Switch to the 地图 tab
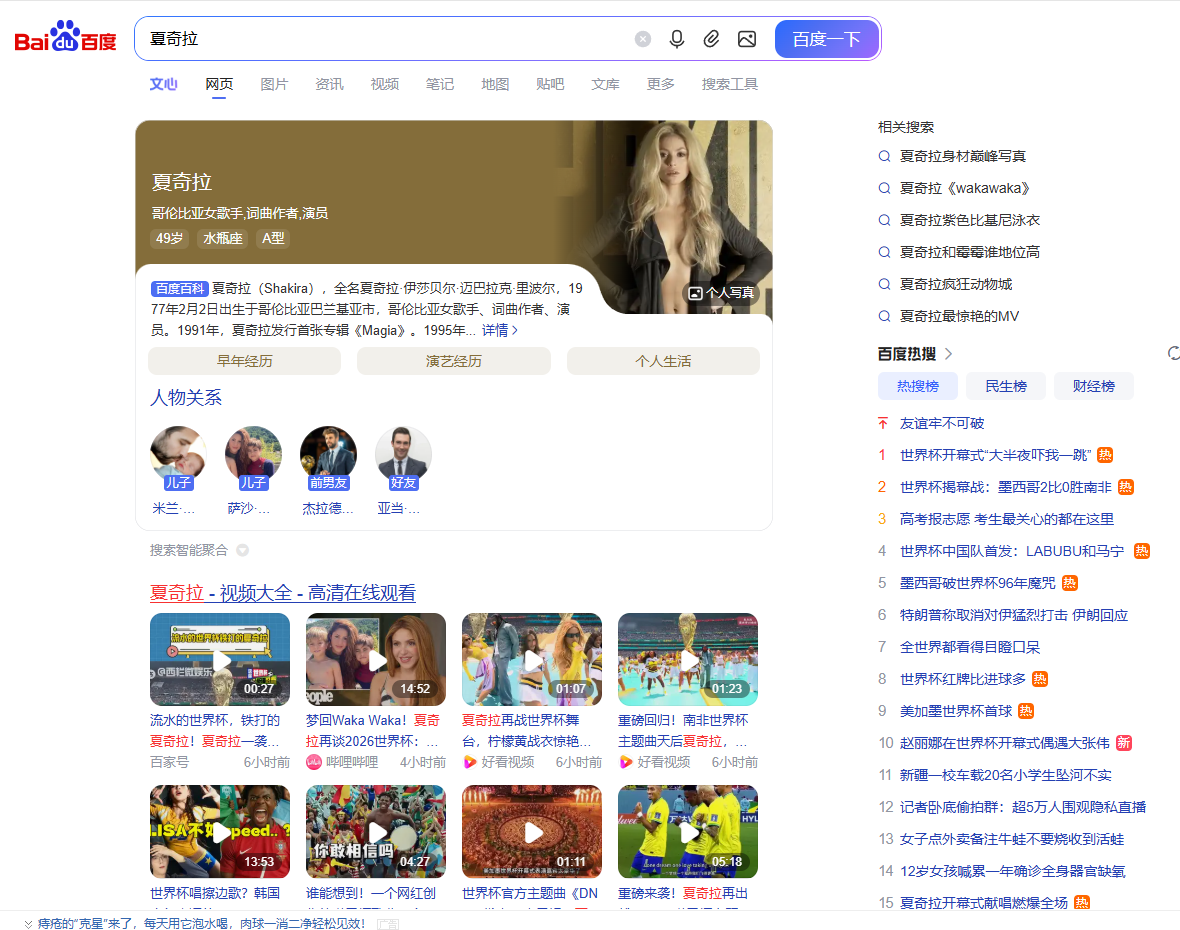The image size is (1180, 930). pyautogui.click(x=495, y=84)
